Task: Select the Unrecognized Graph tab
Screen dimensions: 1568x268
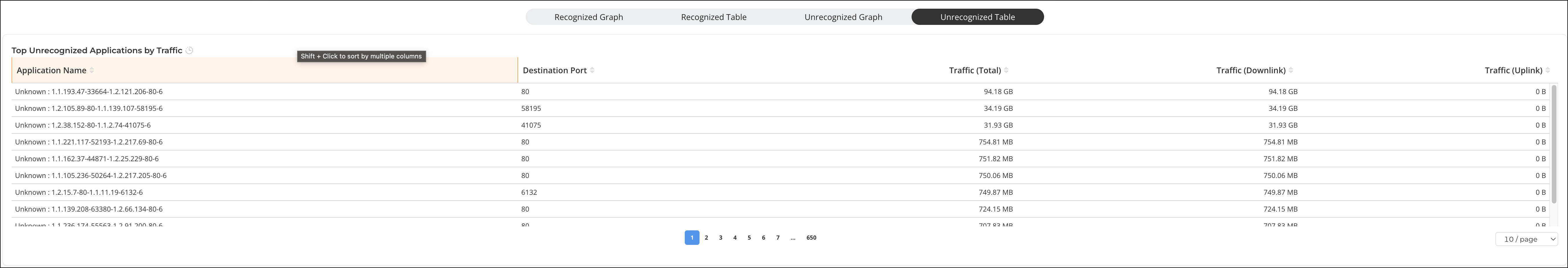Action: pos(843,17)
